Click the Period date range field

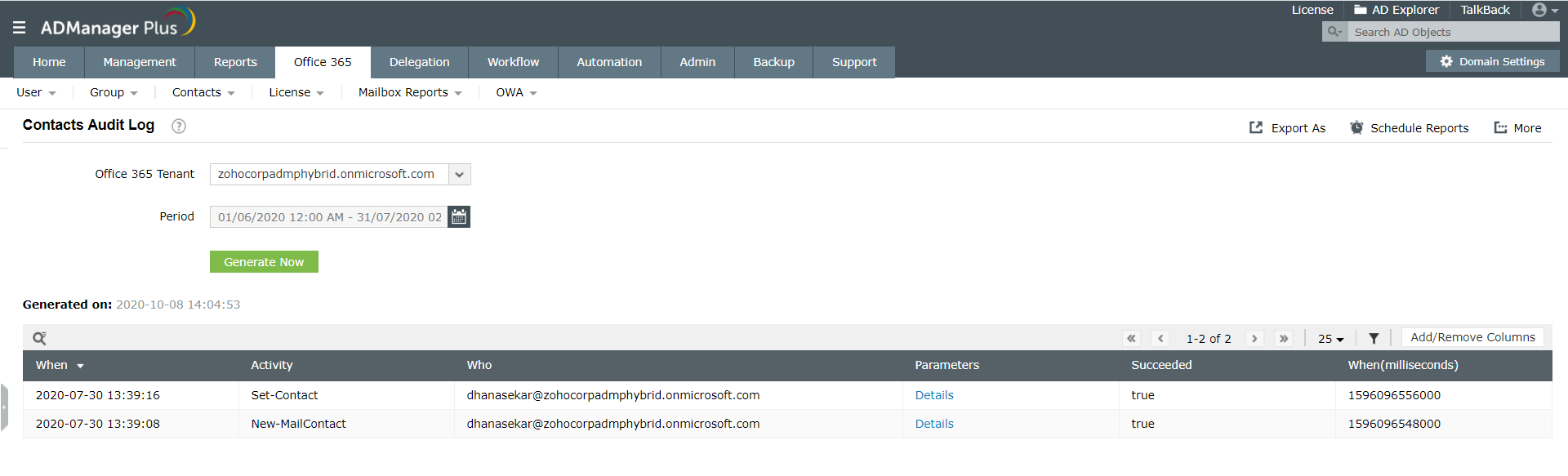(x=329, y=217)
